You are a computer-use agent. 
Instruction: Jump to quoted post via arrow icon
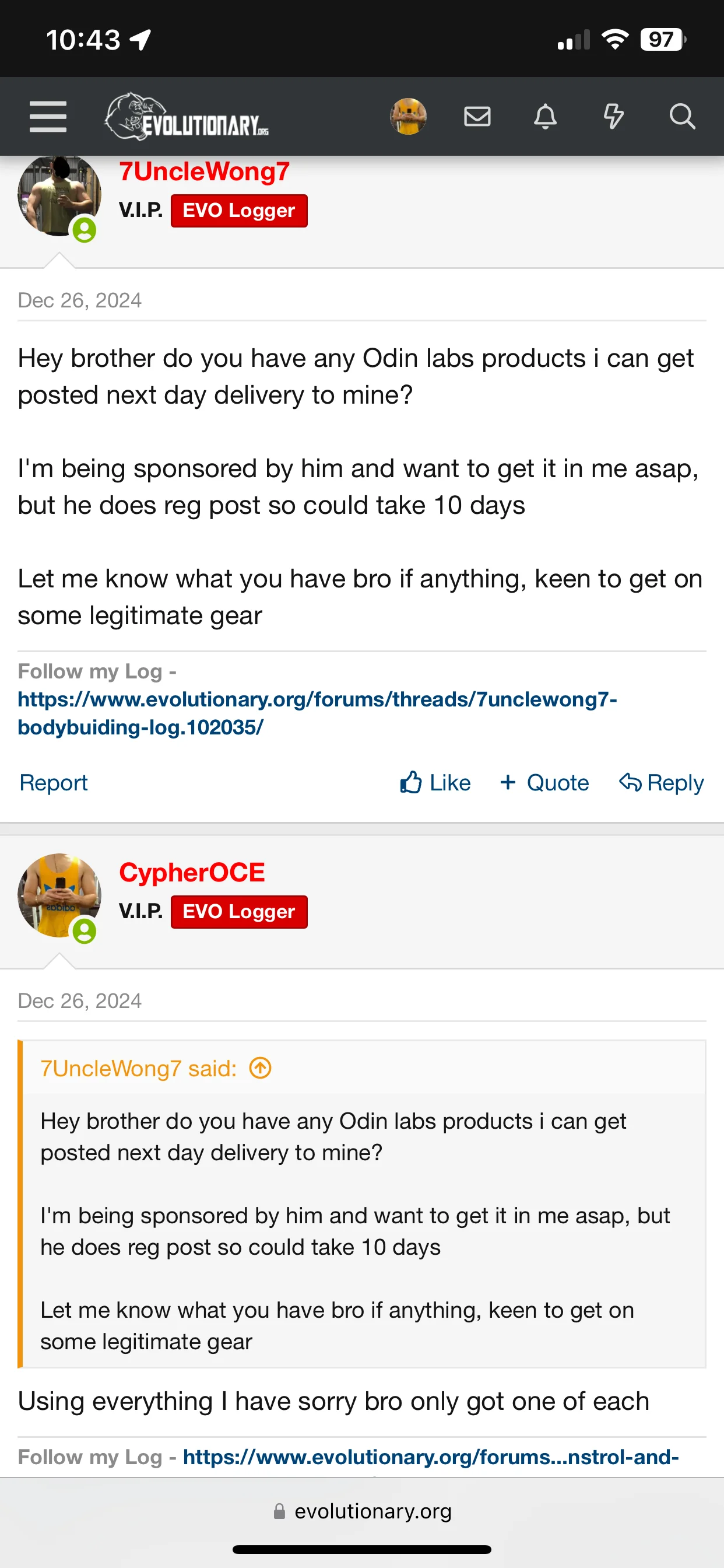(261, 1067)
